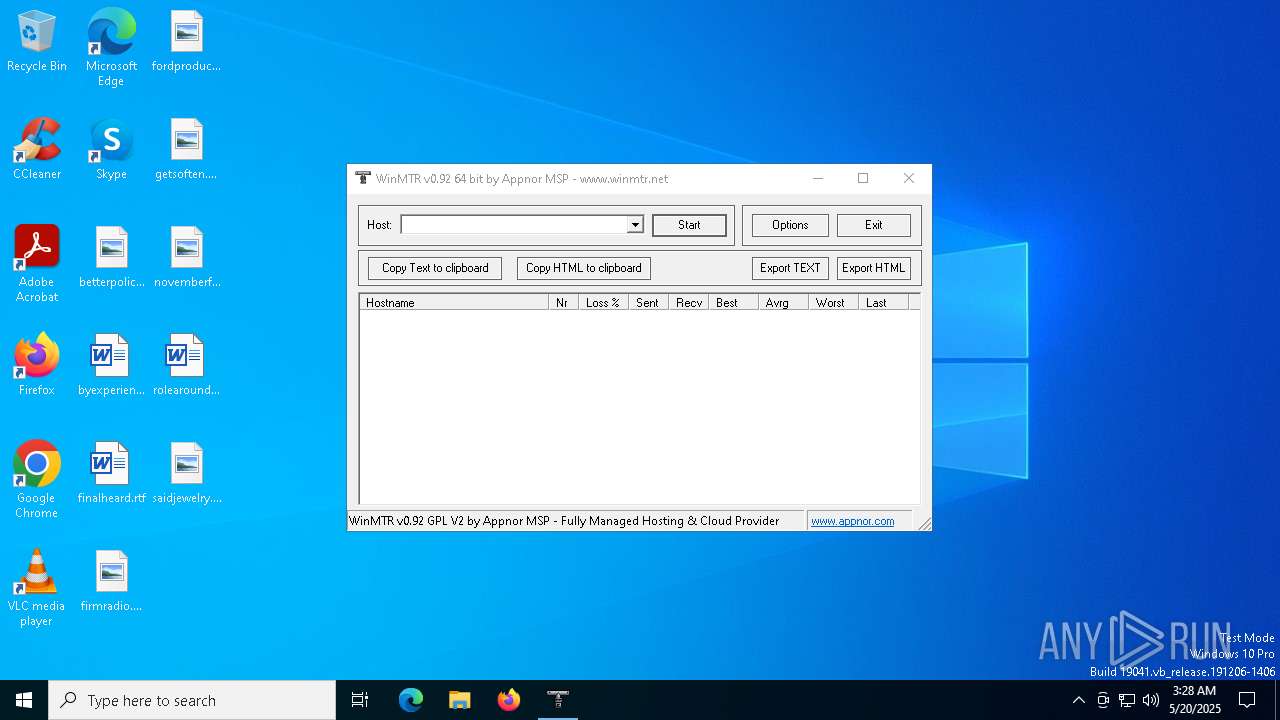Open the Recycle Bin desktop icon
The height and width of the screenshot is (720, 1280).
[x=37, y=42]
